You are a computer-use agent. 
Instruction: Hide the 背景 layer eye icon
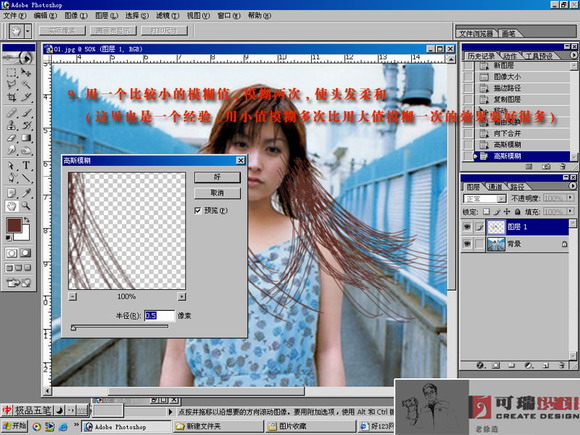[x=467, y=244]
